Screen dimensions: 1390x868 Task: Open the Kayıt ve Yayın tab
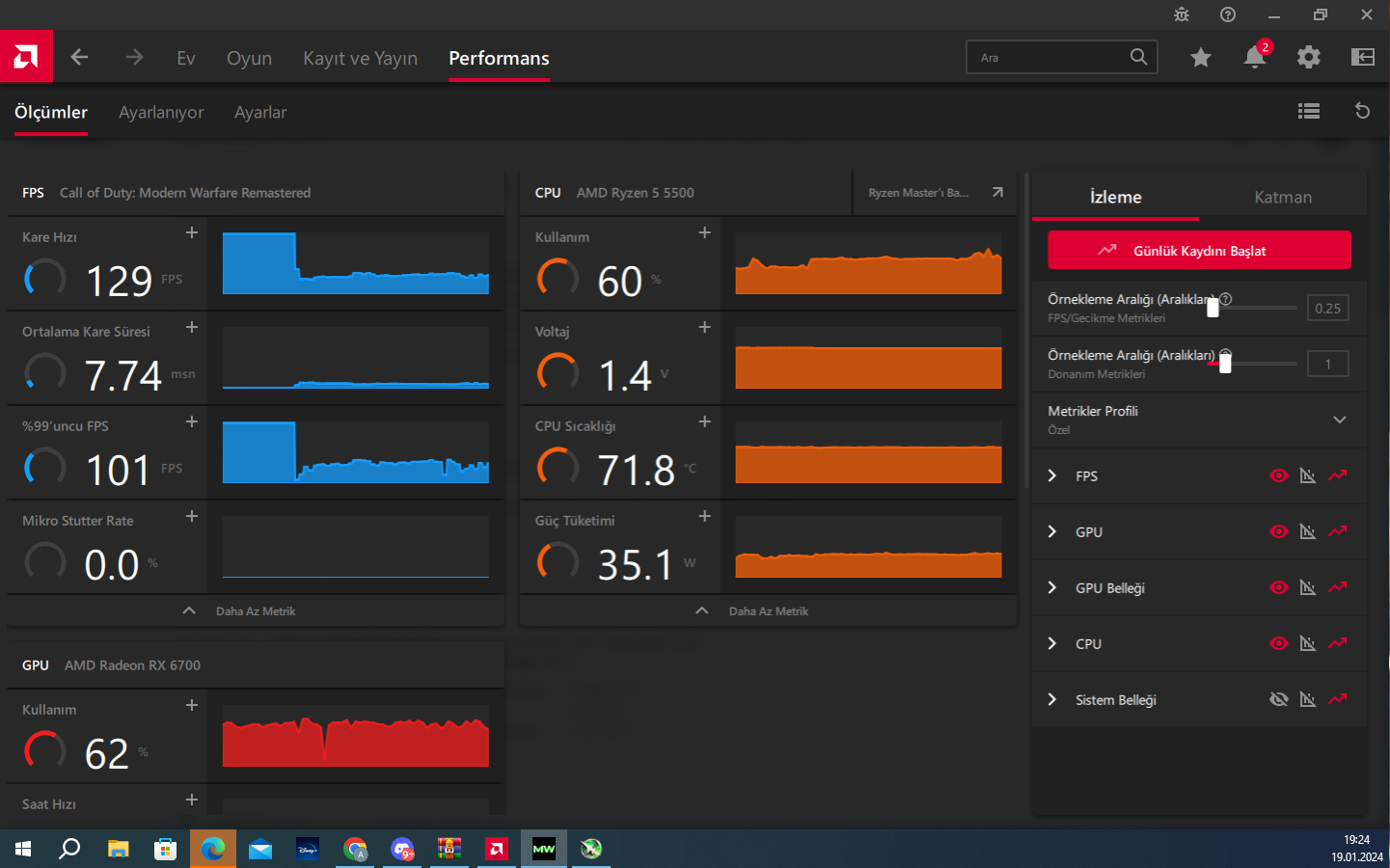click(360, 58)
